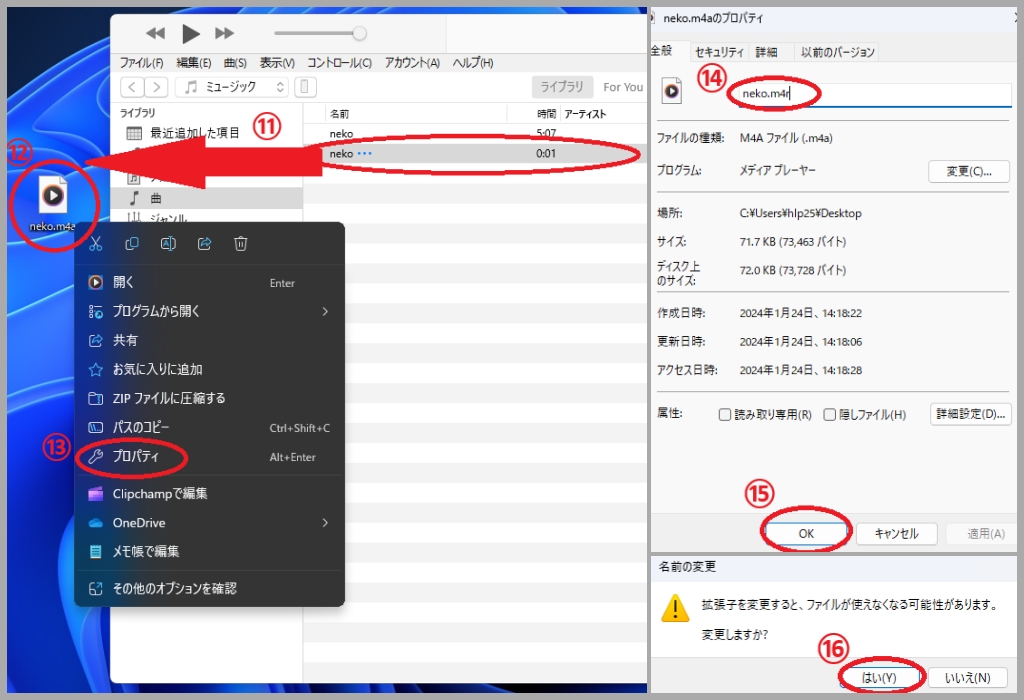Click the 変更(C)... button for program

(968, 171)
